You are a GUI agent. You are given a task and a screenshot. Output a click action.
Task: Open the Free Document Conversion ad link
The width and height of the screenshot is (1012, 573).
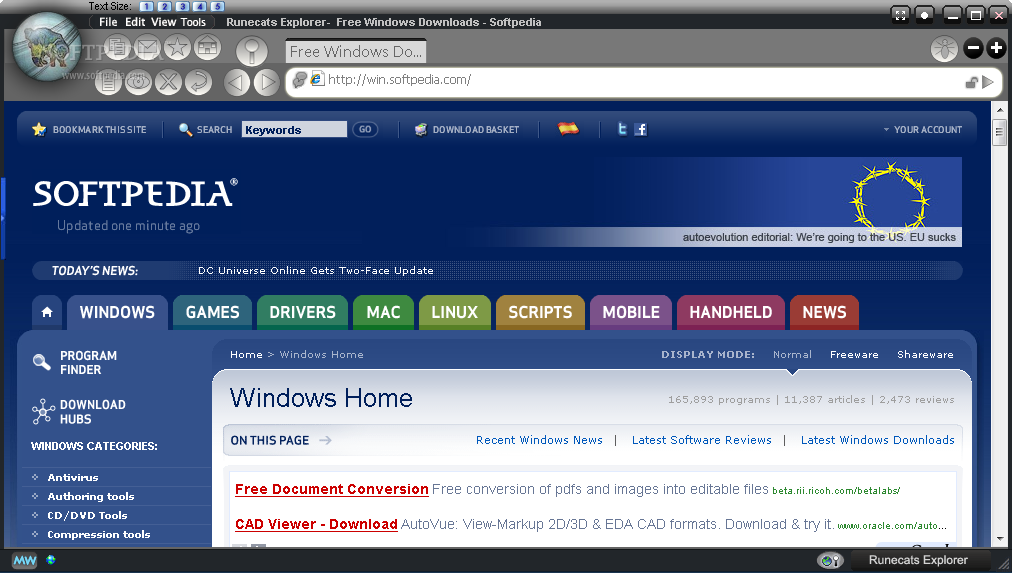click(332, 489)
